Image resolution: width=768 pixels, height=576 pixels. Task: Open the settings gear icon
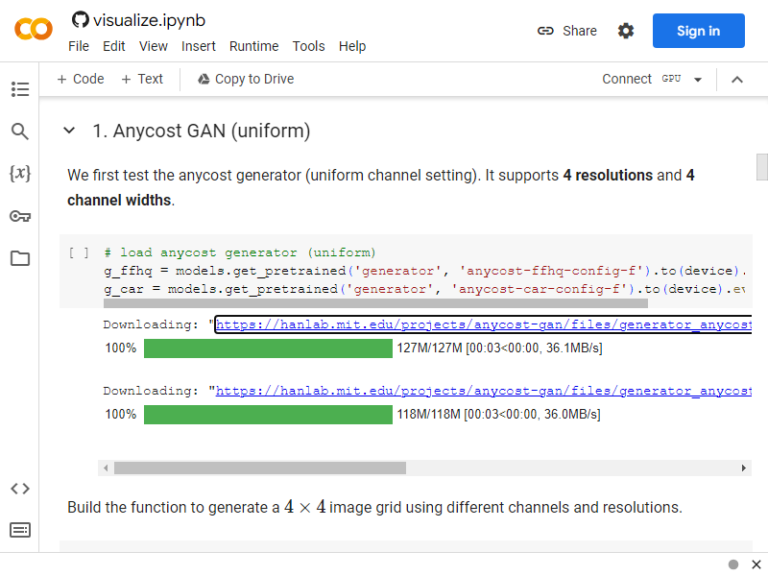point(625,31)
